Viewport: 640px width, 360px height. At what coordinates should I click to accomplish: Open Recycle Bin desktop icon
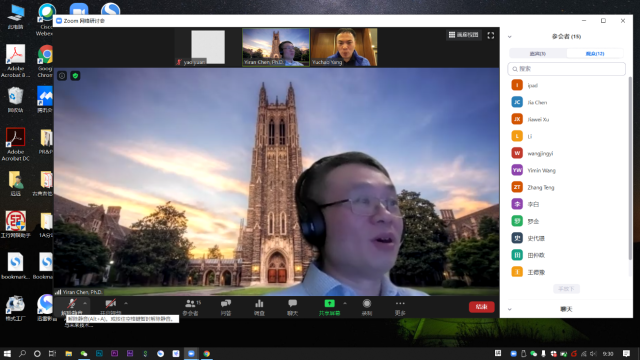click(16, 100)
